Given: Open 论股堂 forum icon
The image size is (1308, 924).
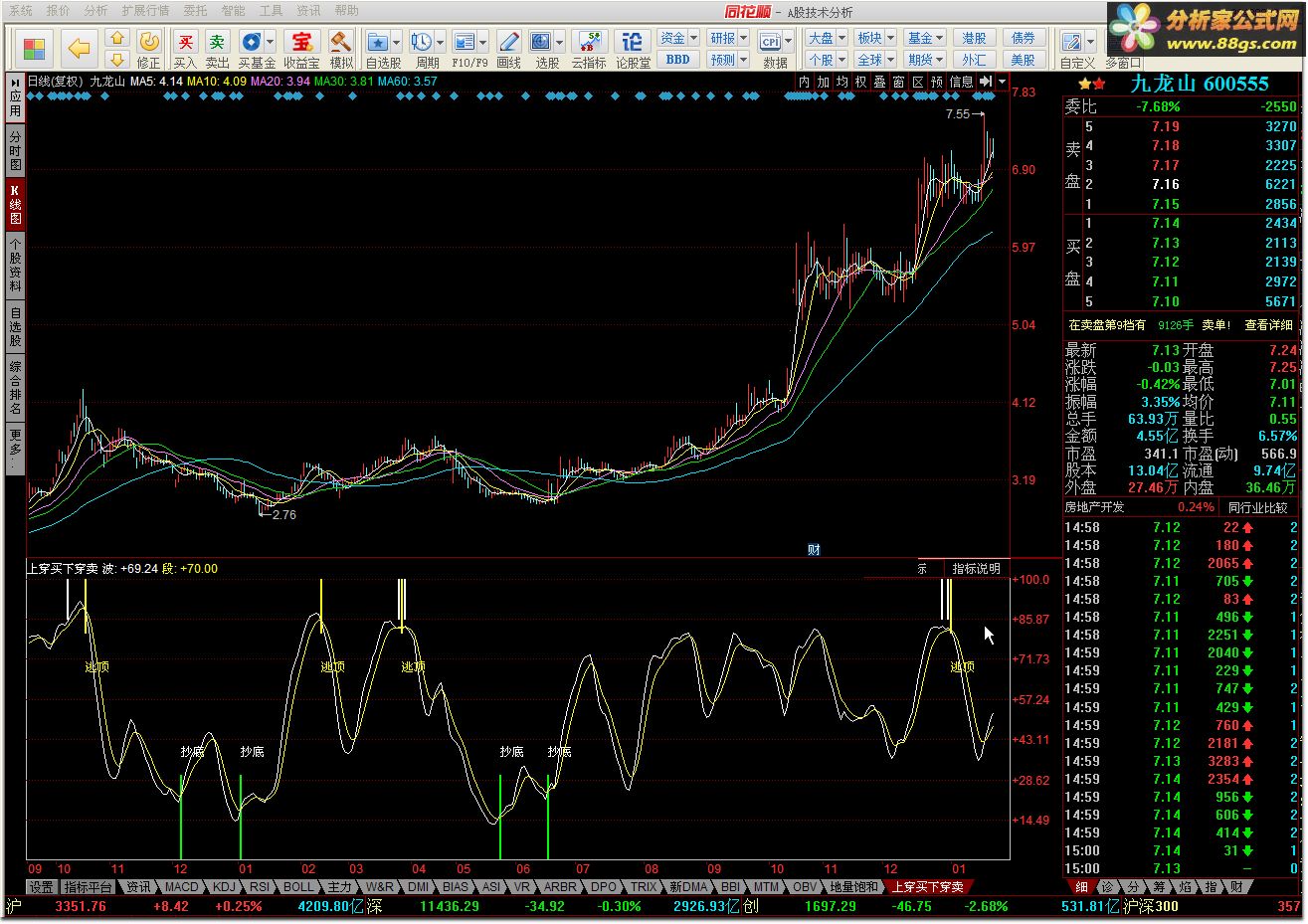Looking at the screenshot, I should [x=633, y=42].
